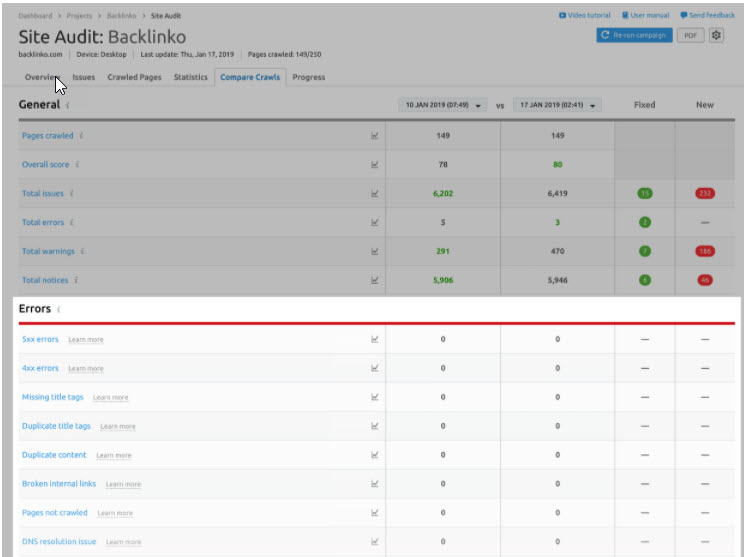Screen dimensions: 744x557
Task: Click the info icon beside General heading
Action: [67, 105]
